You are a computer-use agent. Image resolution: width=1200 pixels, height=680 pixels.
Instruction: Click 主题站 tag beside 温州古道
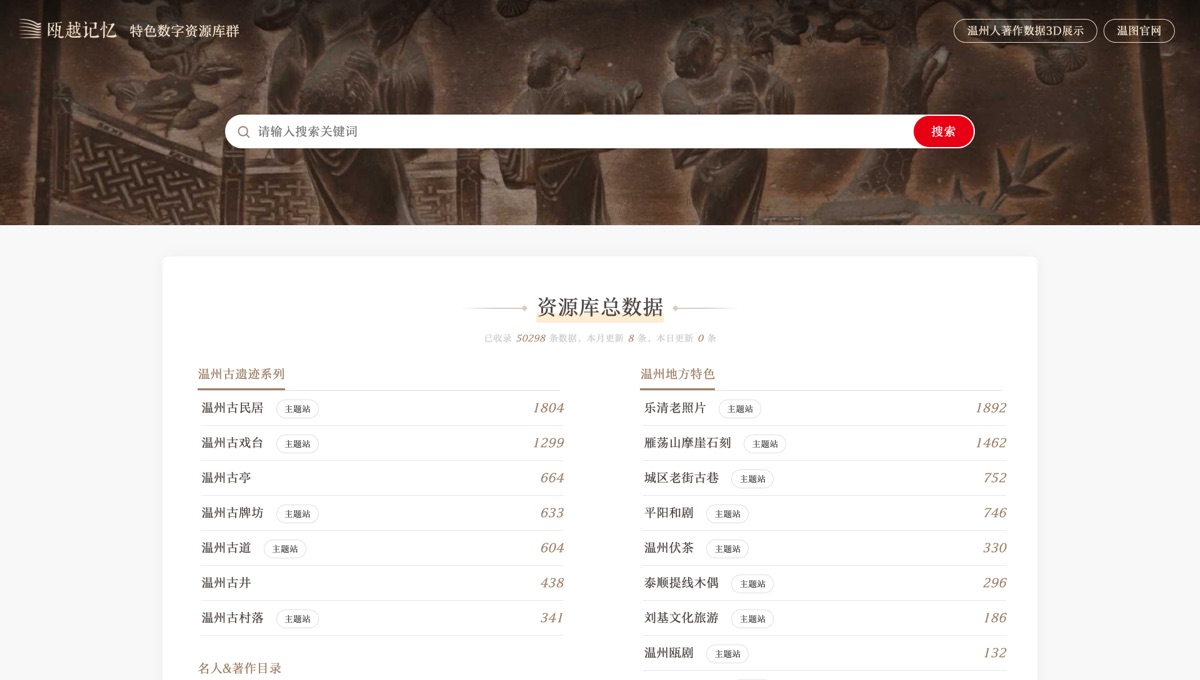point(285,549)
